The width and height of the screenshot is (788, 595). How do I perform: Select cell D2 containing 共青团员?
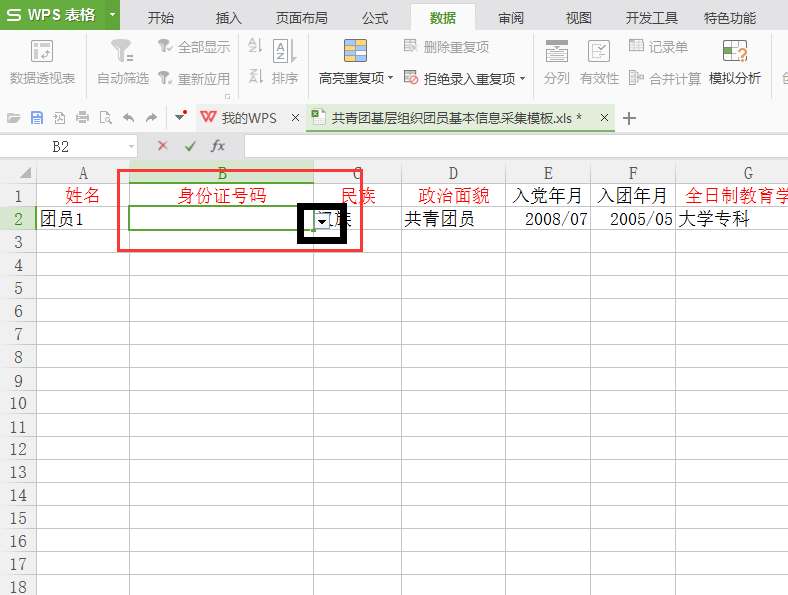pos(453,219)
